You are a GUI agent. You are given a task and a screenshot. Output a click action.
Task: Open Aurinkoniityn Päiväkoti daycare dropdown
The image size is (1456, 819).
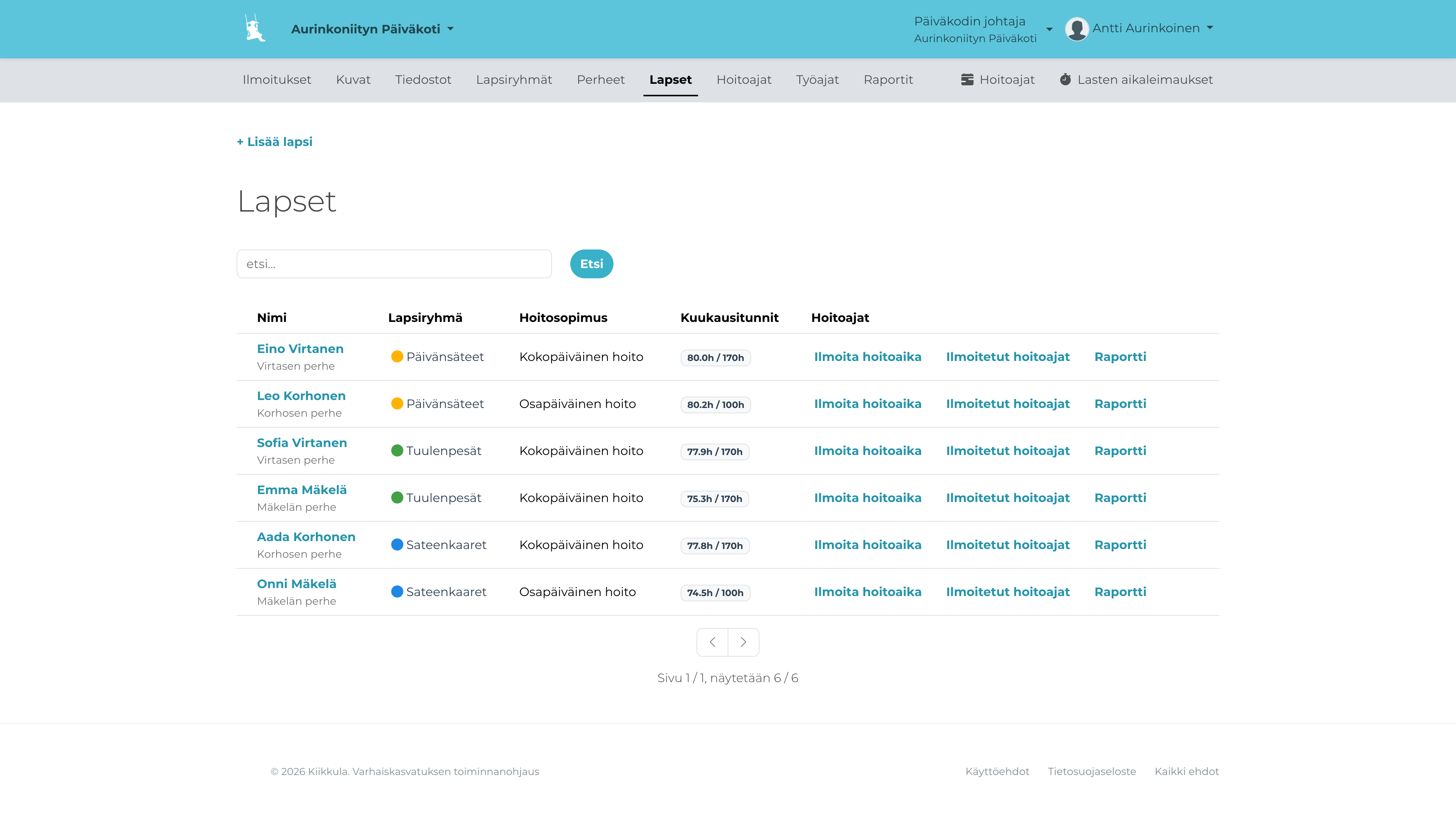click(x=372, y=29)
